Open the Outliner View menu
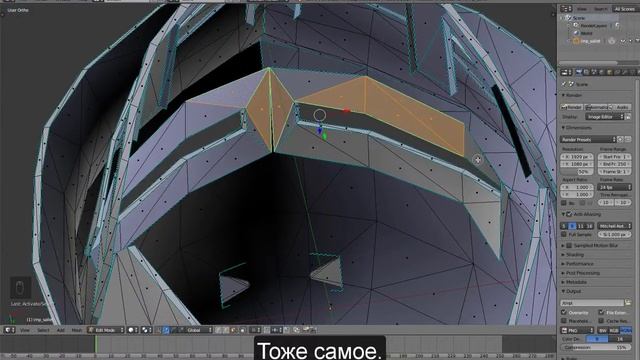Image resolution: width=640 pixels, height=360 pixels. [582, 9]
